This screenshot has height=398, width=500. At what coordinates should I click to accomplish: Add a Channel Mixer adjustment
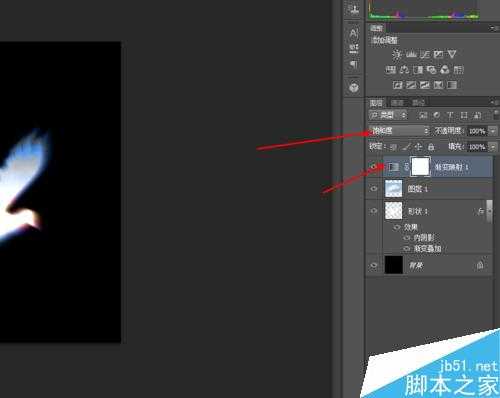point(445,70)
